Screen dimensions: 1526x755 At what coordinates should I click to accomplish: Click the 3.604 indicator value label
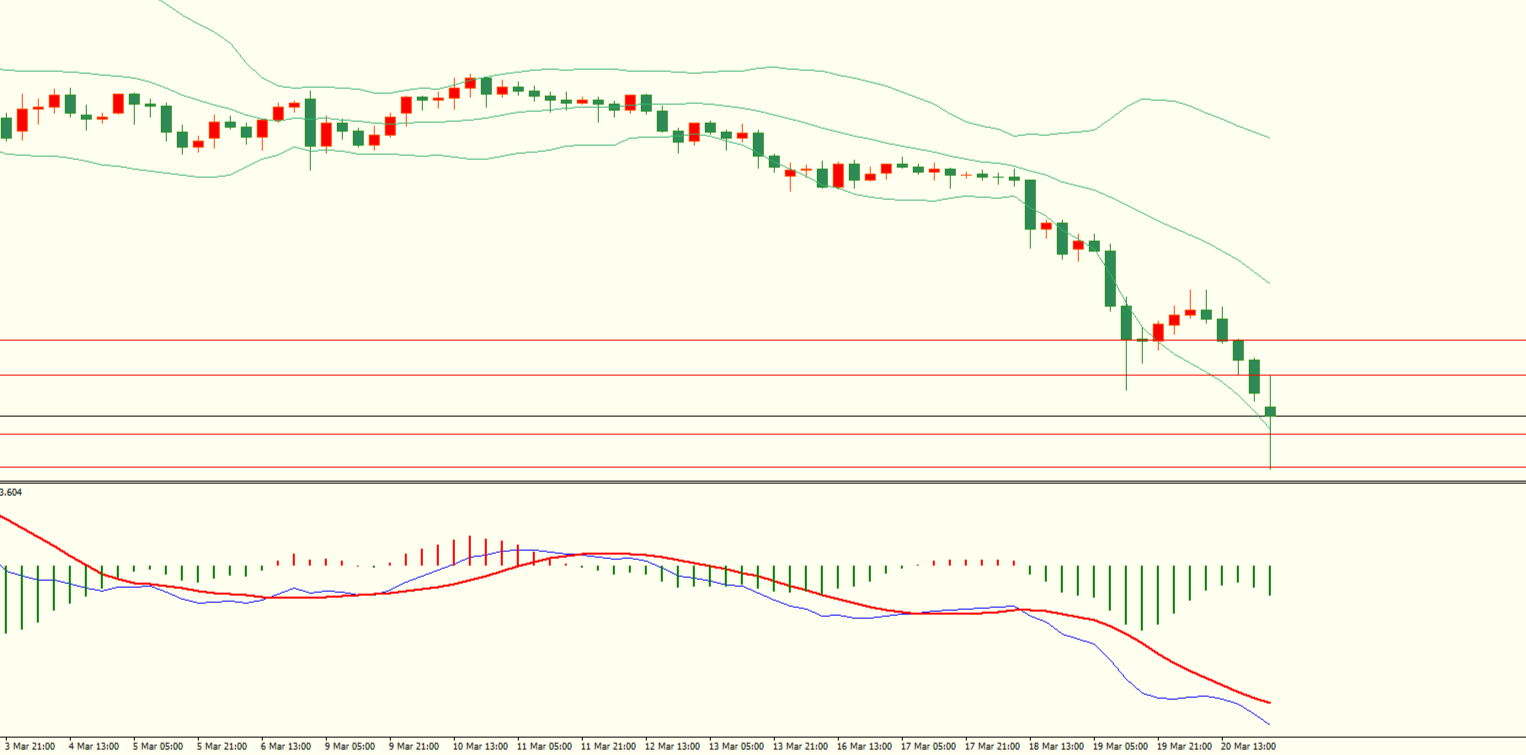pyautogui.click(x=12, y=492)
